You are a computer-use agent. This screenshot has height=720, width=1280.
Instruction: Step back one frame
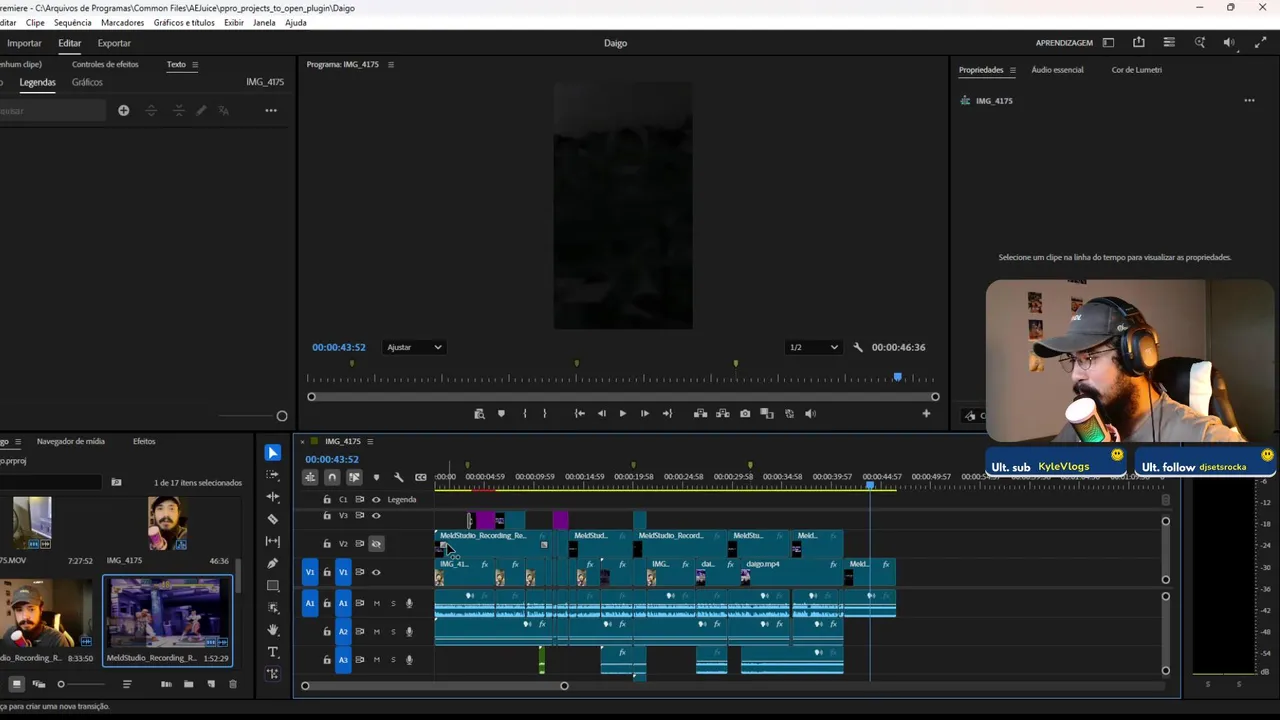(601, 413)
